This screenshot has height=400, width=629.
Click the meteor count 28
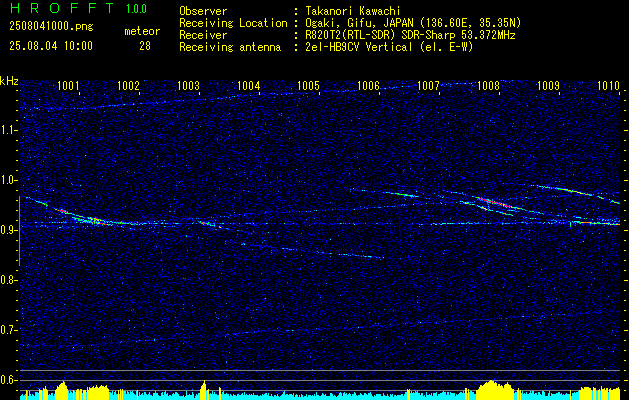(145, 46)
